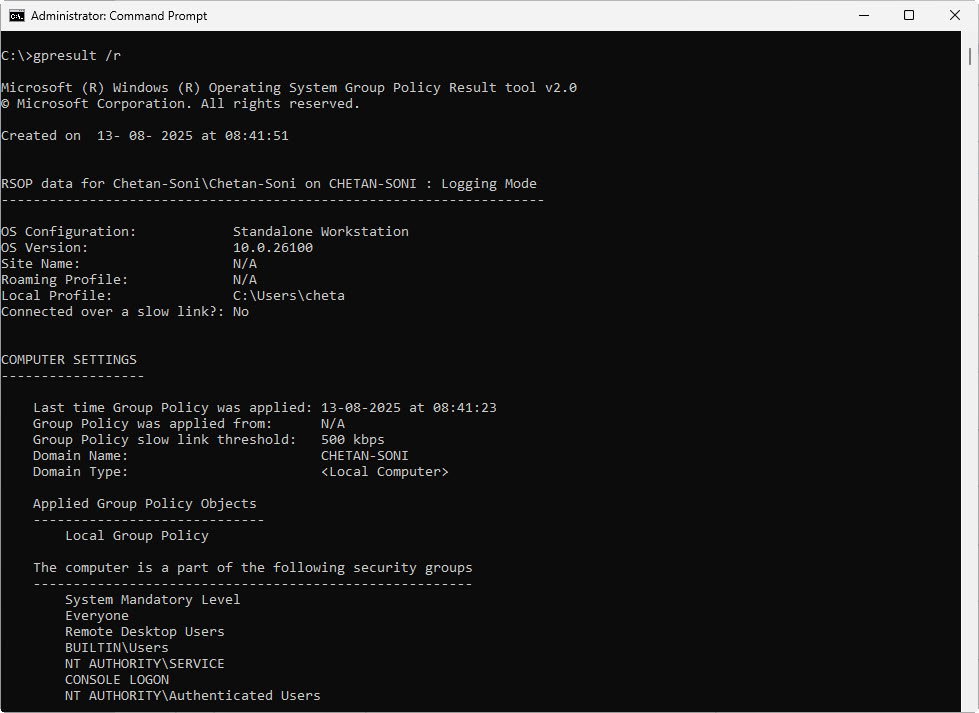979x713 pixels.
Task: Click the '<Local Computer>' domain type value
Action: click(385, 471)
